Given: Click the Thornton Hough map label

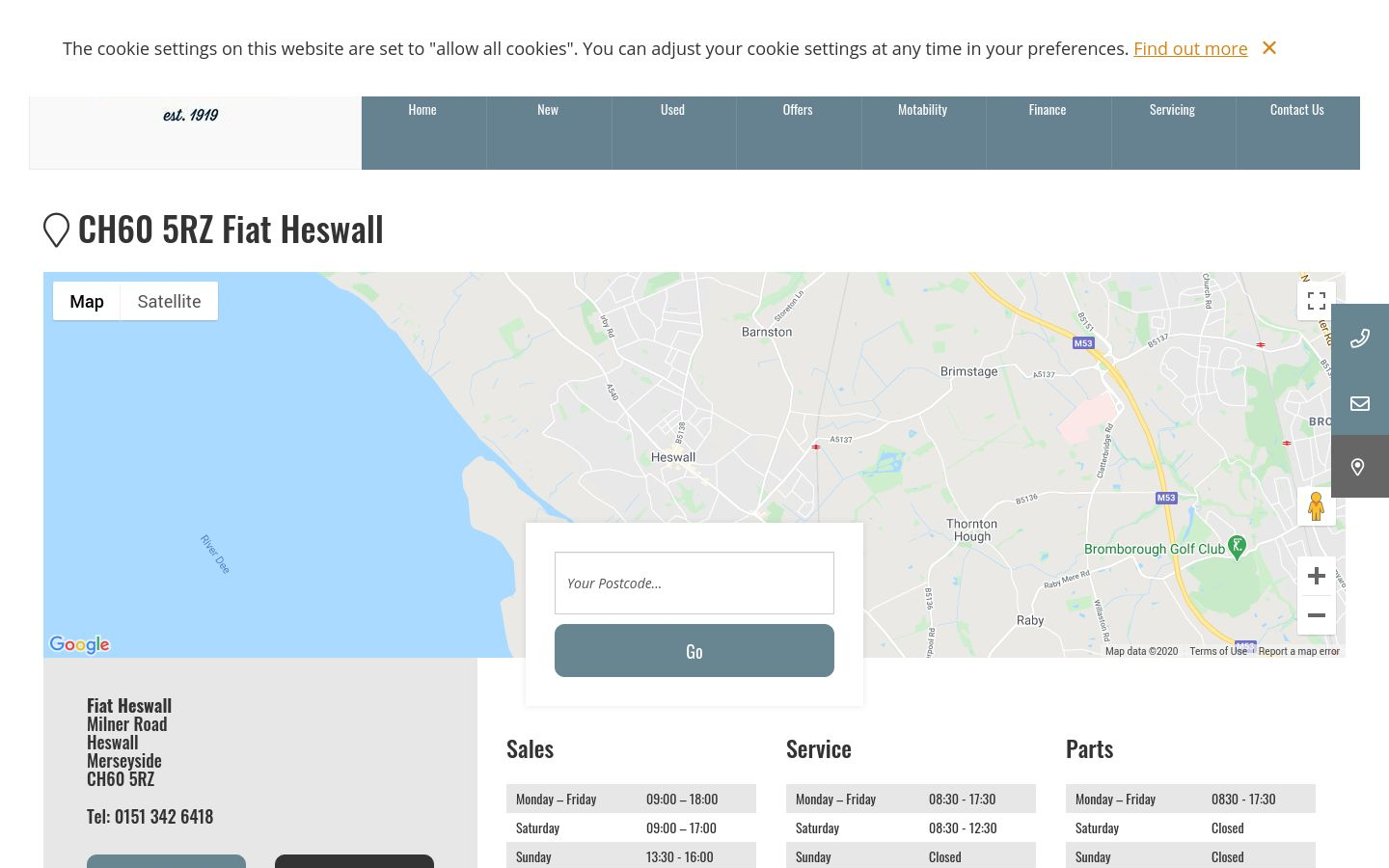Looking at the screenshot, I should click(x=972, y=530).
